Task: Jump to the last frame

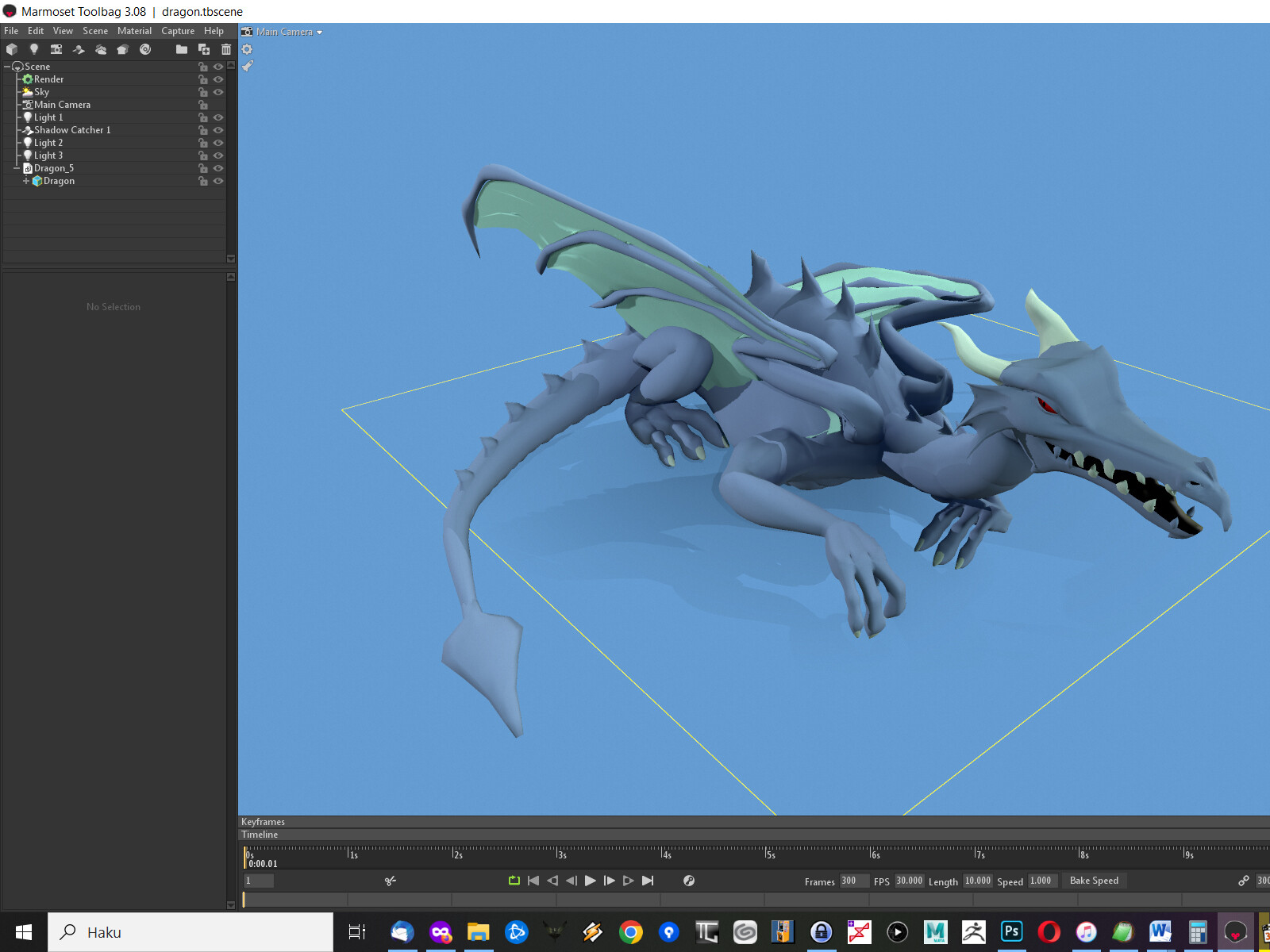Action: pyautogui.click(x=648, y=881)
